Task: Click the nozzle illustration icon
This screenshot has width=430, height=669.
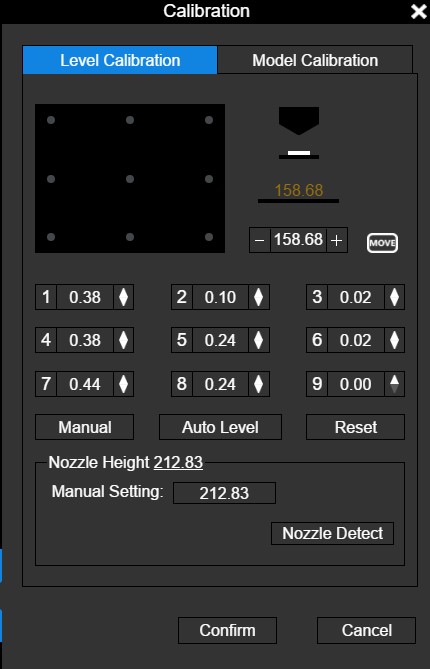Action: [299, 133]
